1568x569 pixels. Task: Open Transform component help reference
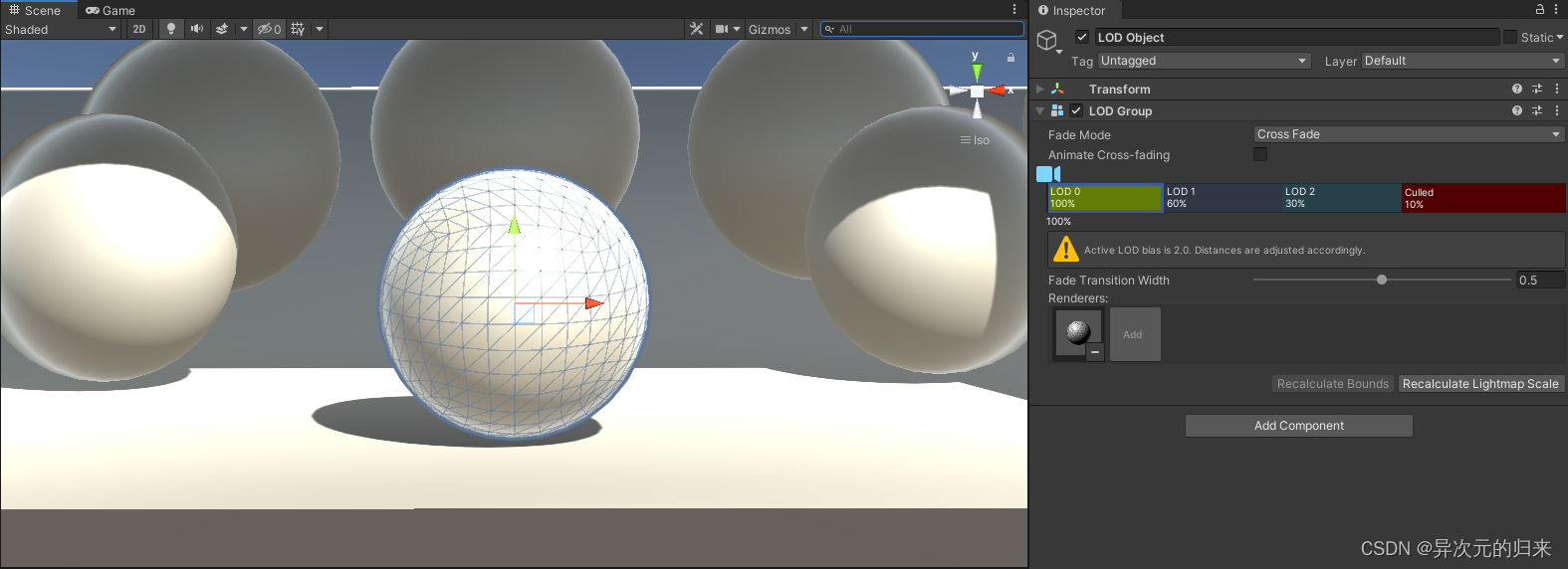pyautogui.click(x=1517, y=89)
